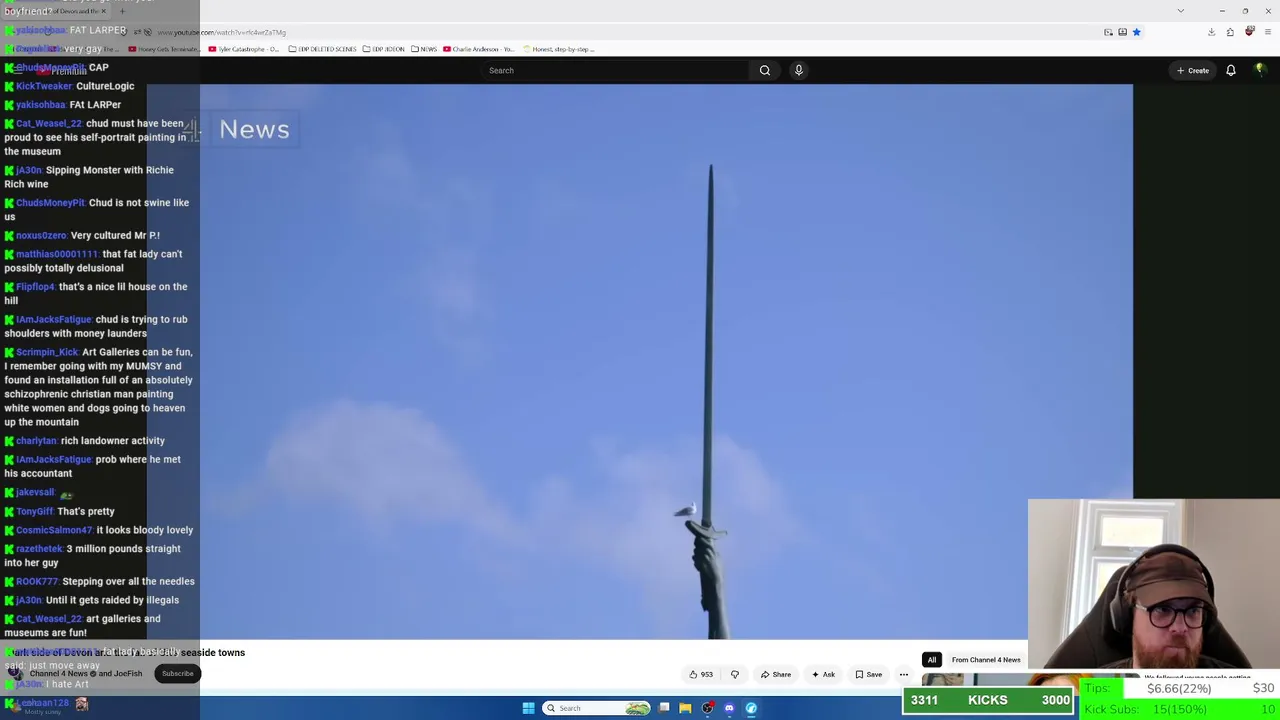
Task: Open Windows Start menu
Action: pyautogui.click(x=528, y=708)
